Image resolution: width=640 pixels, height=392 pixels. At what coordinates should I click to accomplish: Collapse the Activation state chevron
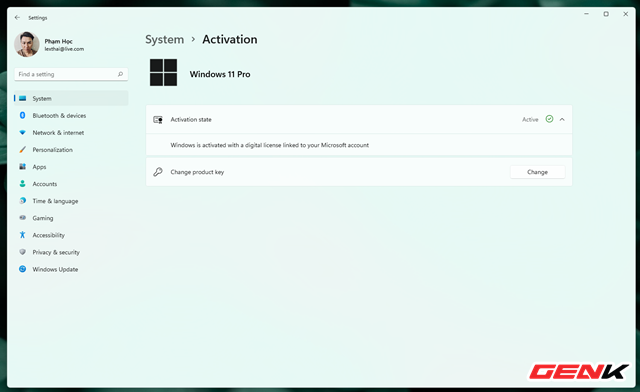click(x=562, y=120)
